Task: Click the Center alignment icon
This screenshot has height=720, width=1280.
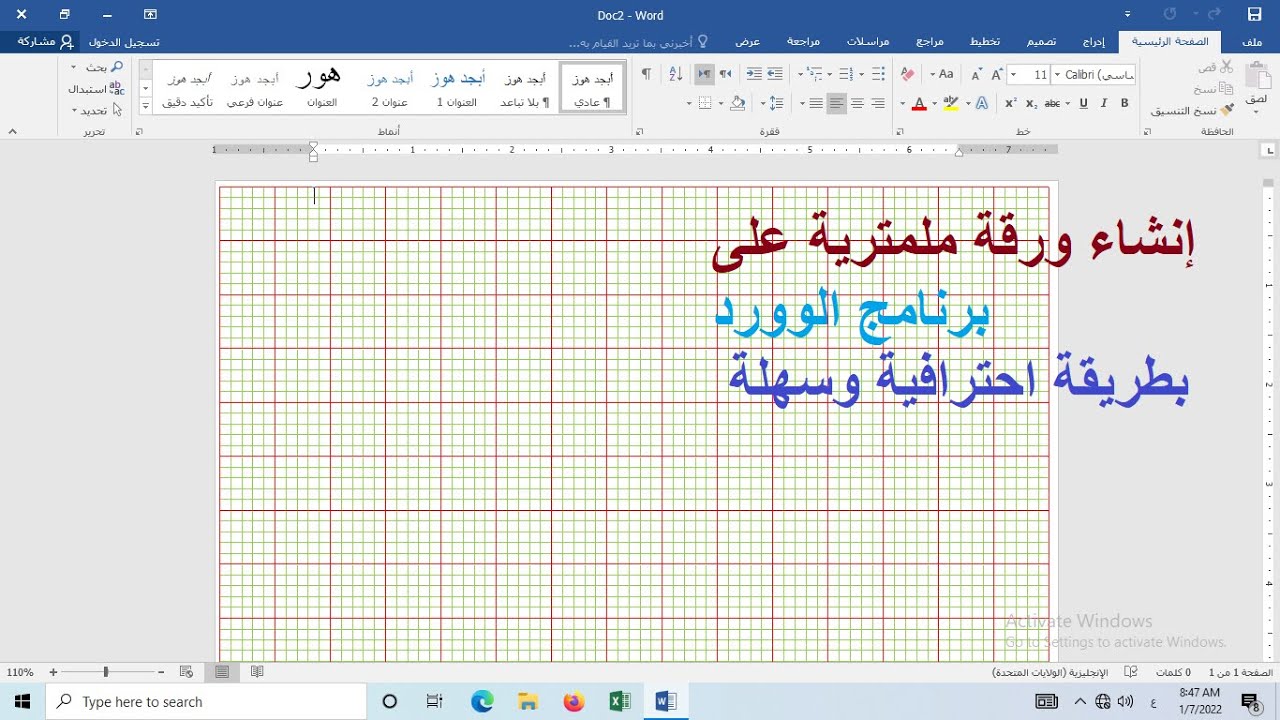Action: click(x=857, y=103)
